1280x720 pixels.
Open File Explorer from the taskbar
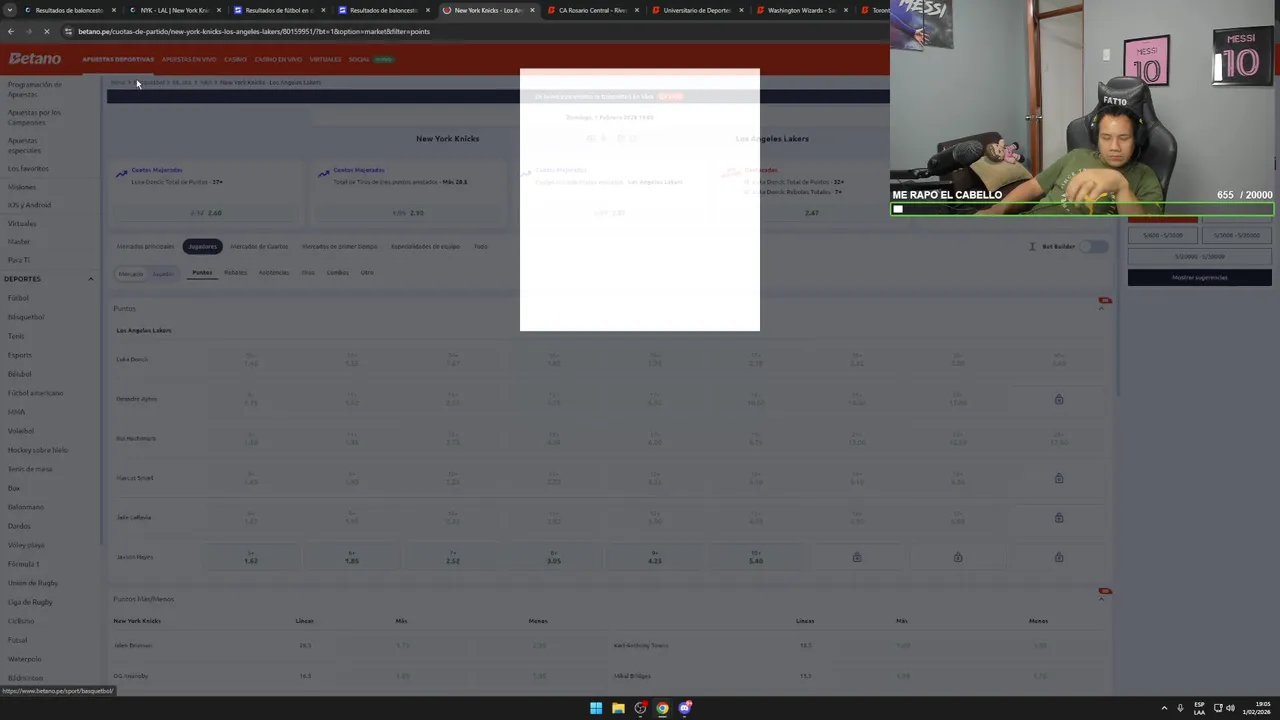point(618,708)
